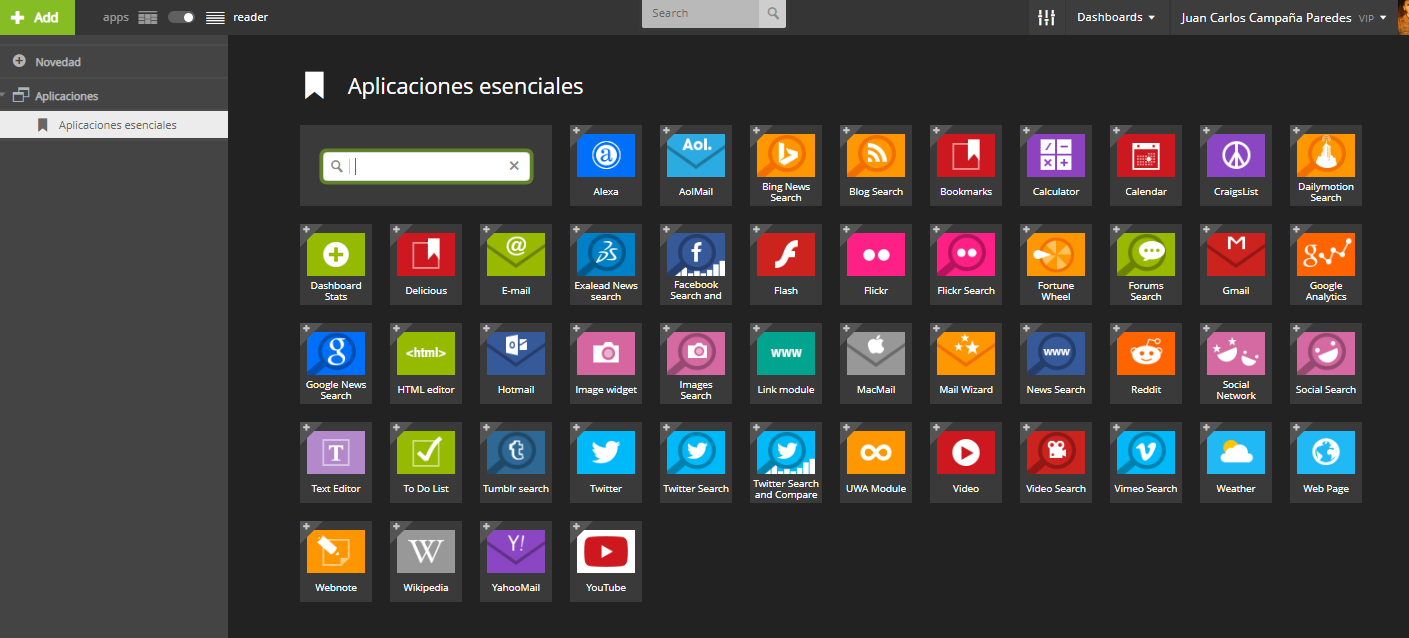
Task: Select the Facebook Search and app
Action: click(x=696, y=264)
